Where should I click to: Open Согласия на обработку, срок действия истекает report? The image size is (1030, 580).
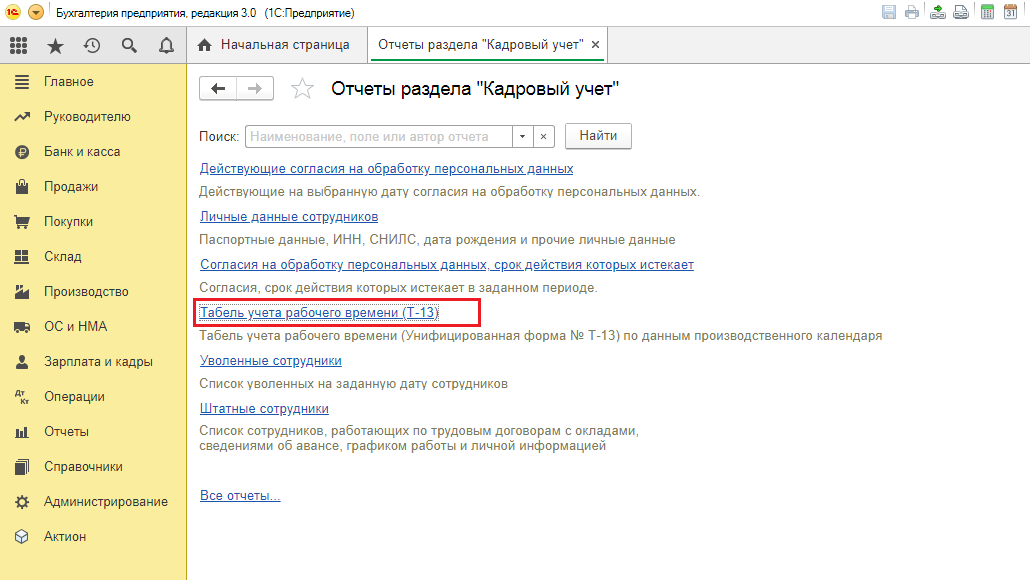click(447, 265)
